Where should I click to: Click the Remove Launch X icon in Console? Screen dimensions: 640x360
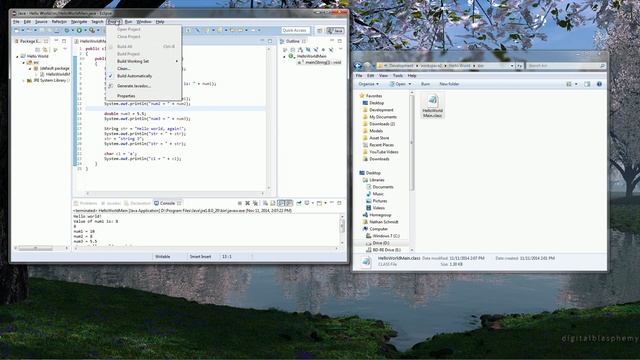point(247,203)
